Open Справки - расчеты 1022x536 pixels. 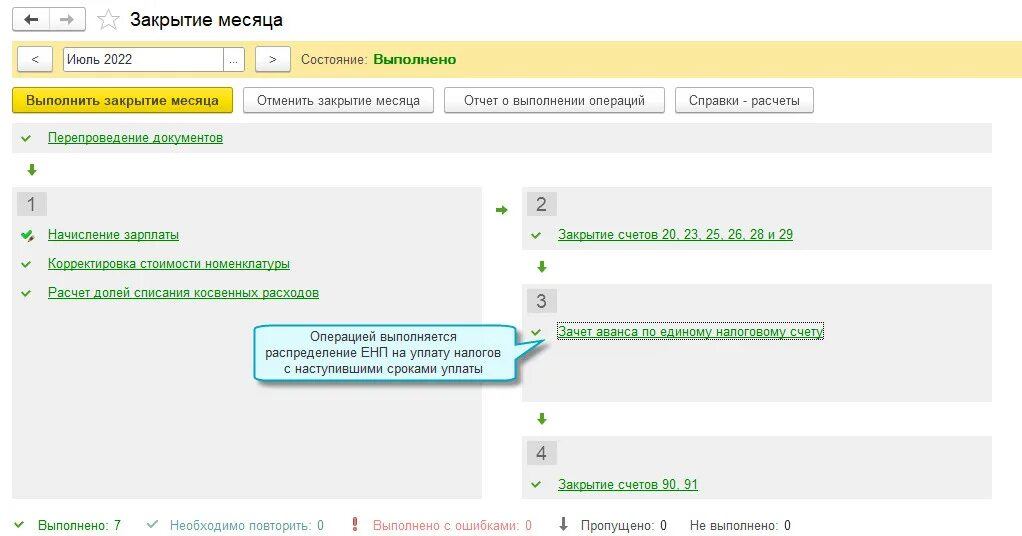tap(744, 100)
